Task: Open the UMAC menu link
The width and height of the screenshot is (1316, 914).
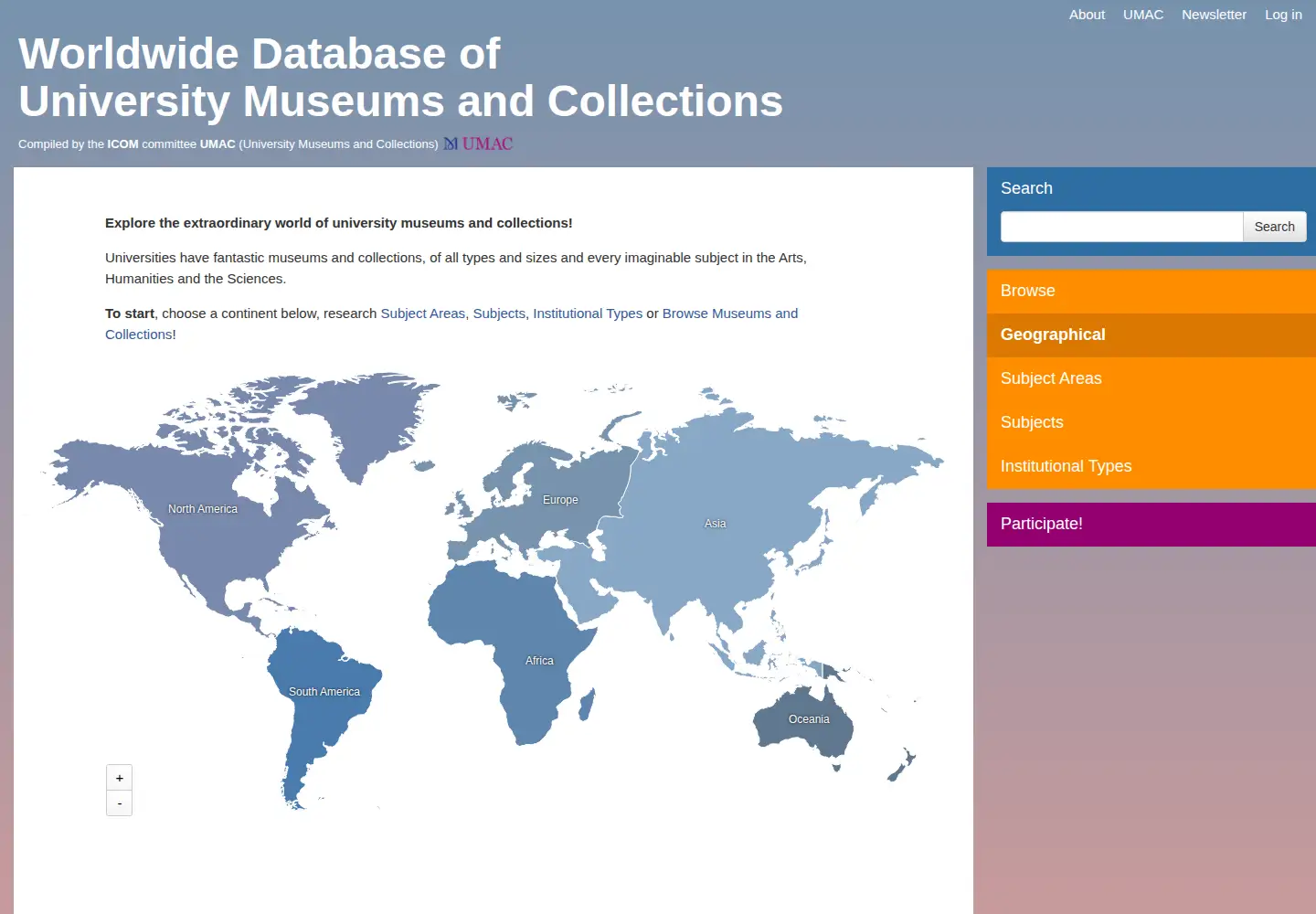Action: [1143, 15]
